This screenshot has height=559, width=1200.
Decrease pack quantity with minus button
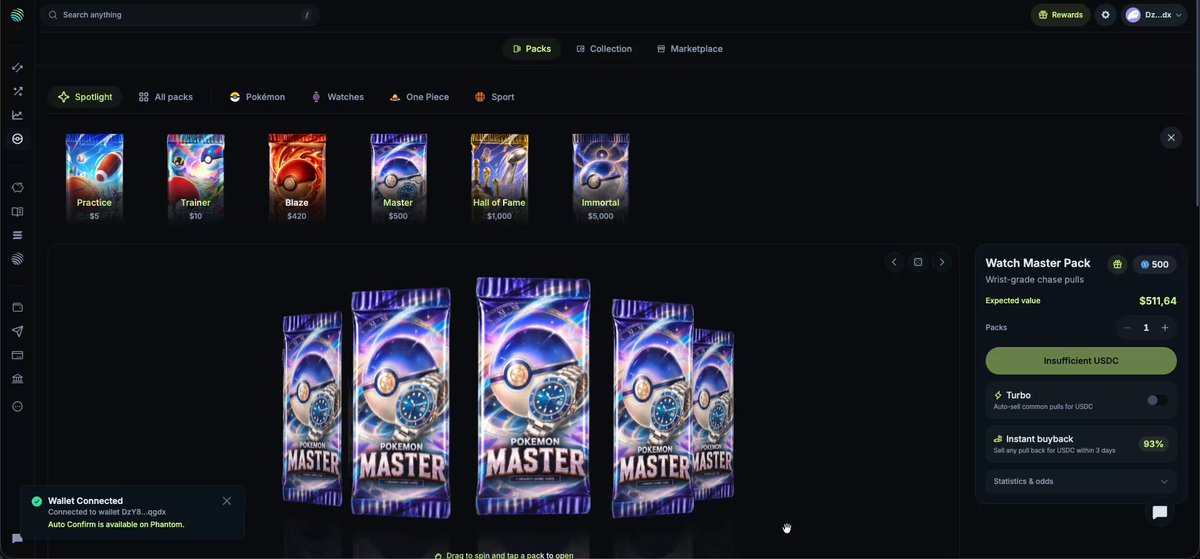coord(1127,328)
